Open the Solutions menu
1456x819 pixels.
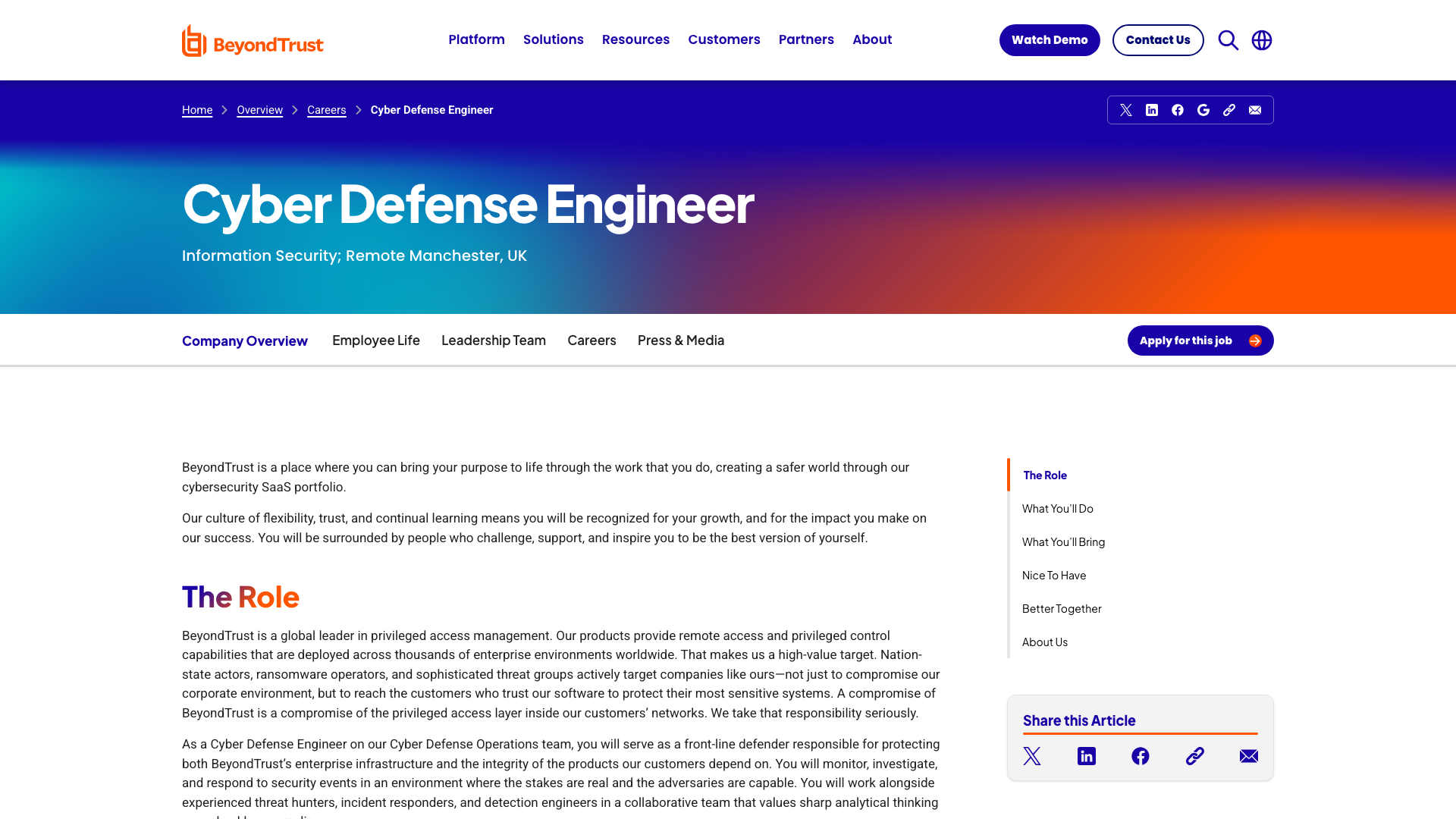click(554, 39)
